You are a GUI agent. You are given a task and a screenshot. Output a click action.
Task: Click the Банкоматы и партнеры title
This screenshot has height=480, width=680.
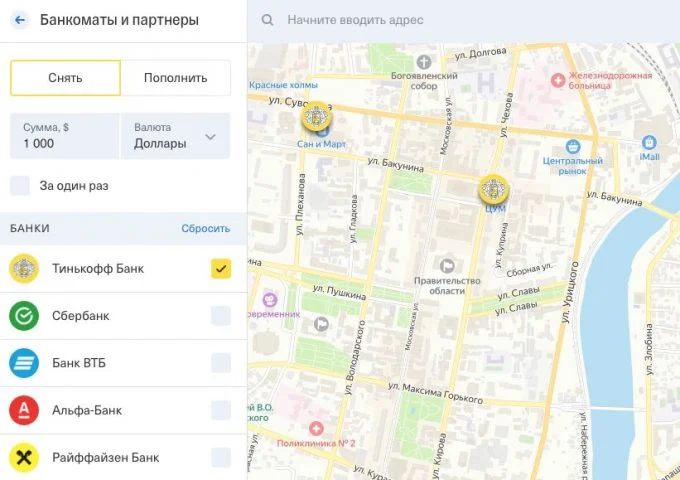[119, 20]
